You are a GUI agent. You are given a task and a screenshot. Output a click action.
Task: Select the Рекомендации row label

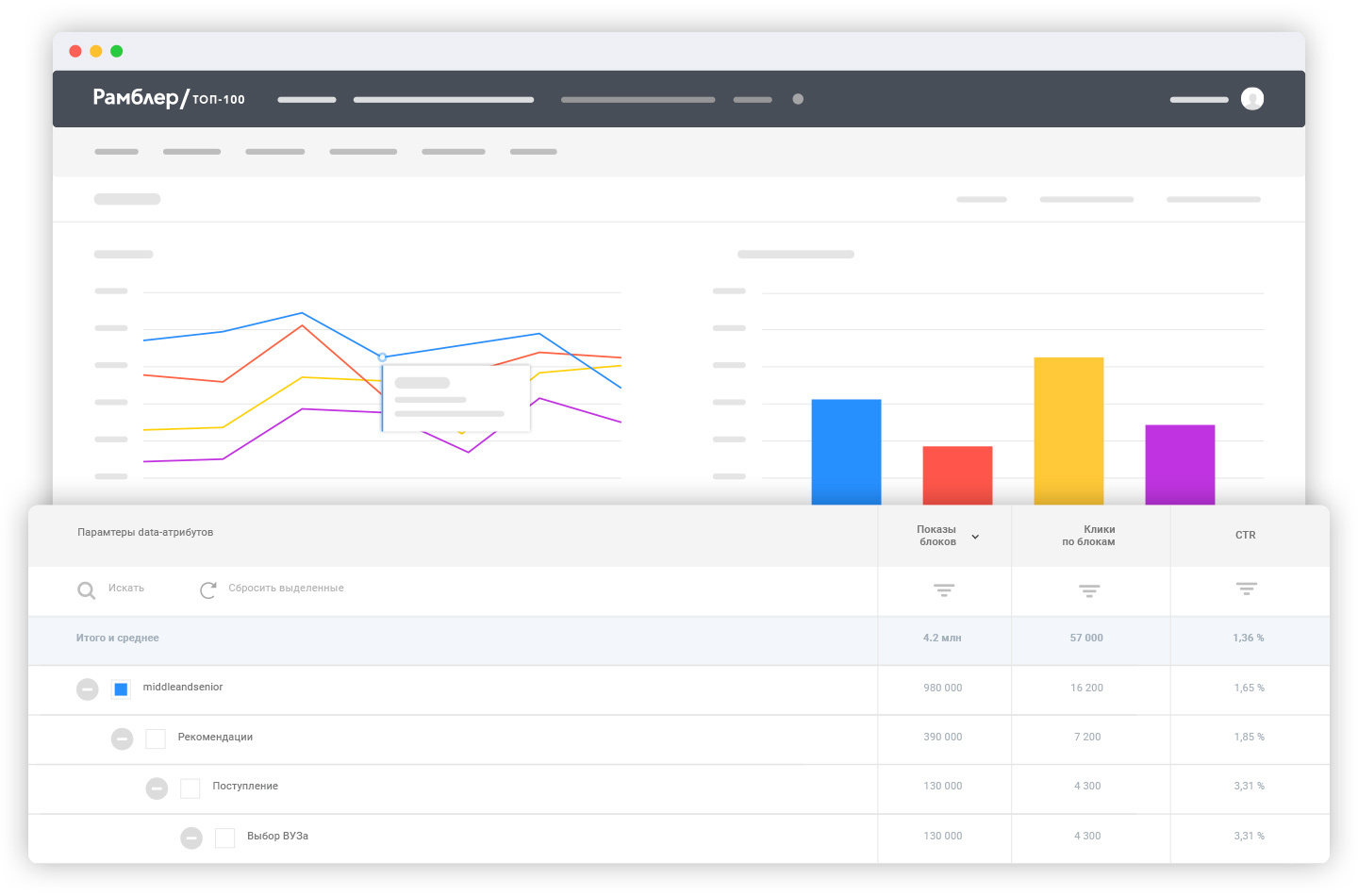215,737
